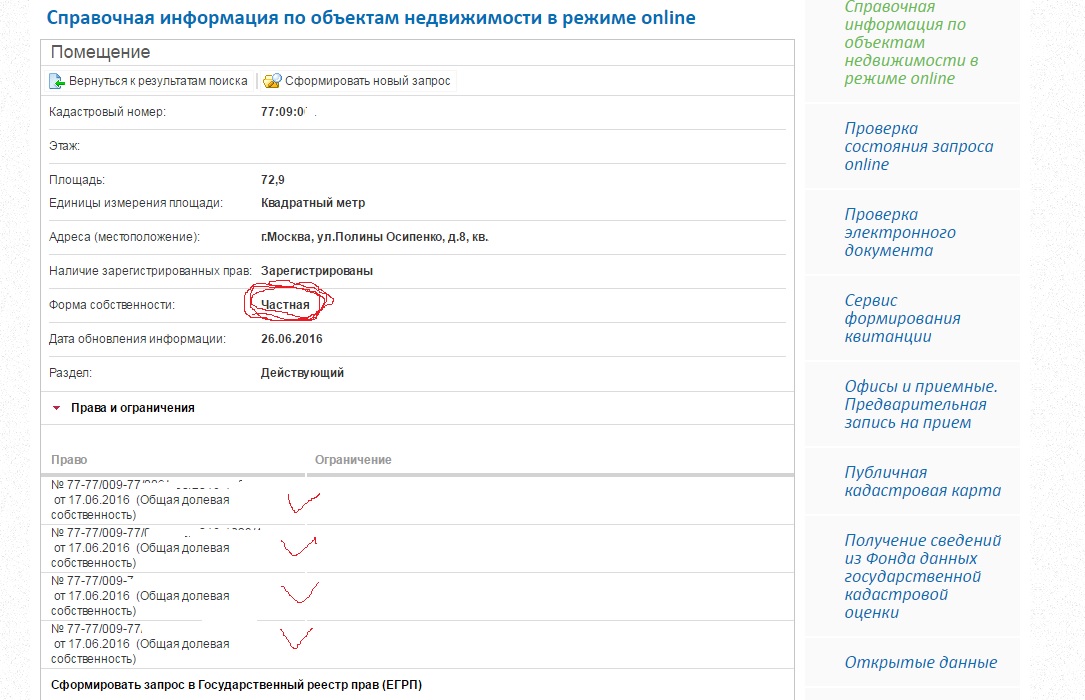Click 'Открытые данные' sidebar link
1085x700 pixels.
point(920,662)
